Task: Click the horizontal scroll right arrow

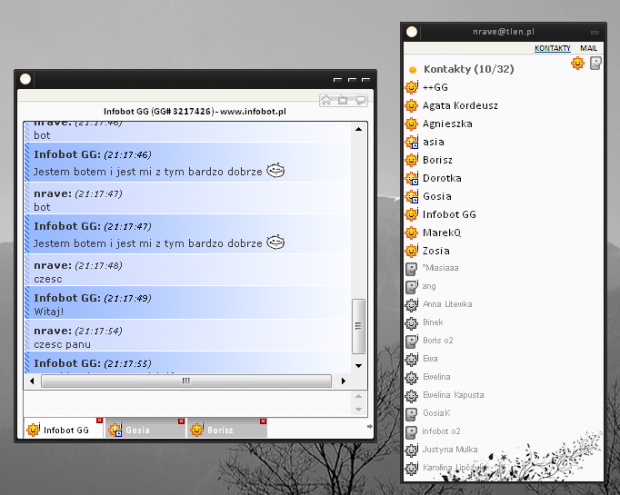Action: 343,381
